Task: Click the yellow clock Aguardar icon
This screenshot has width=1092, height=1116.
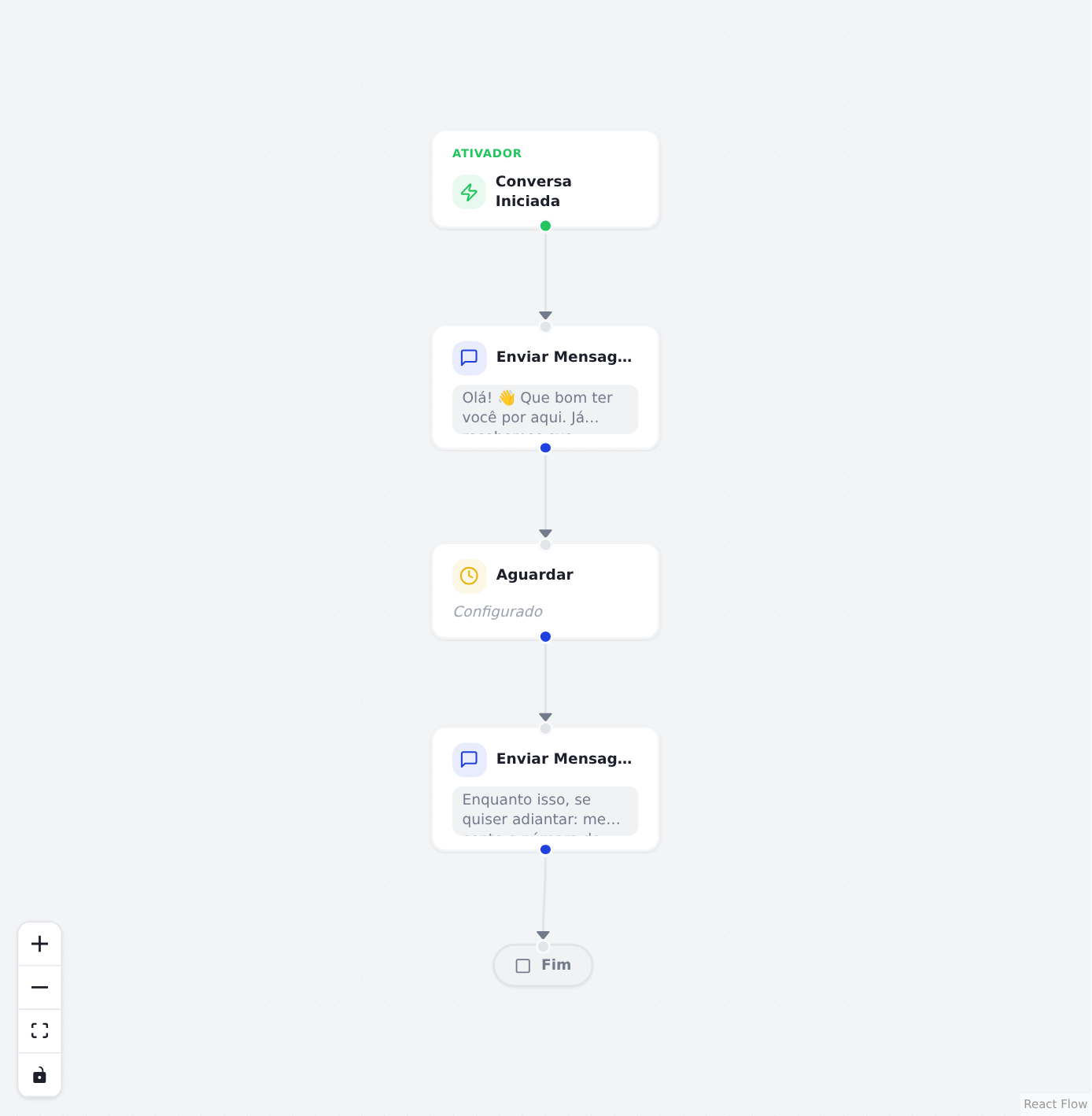Action: click(x=469, y=576)
